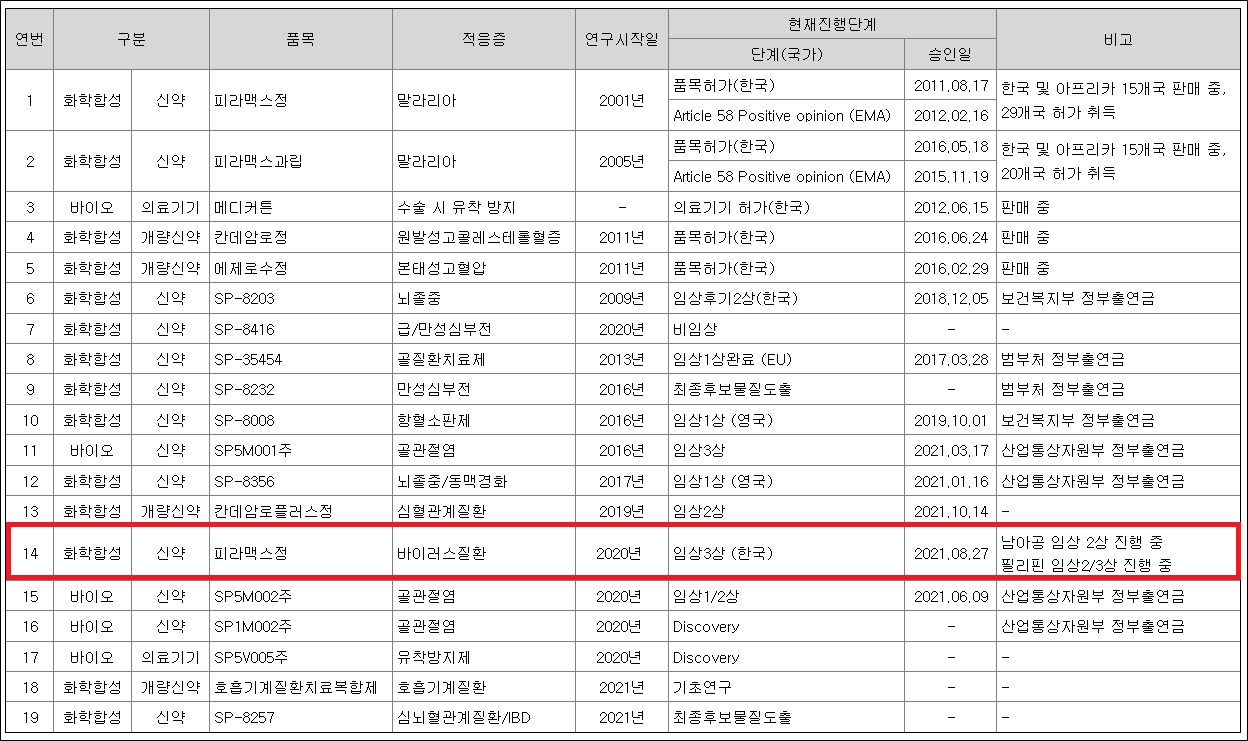1248x741 pixels.
Task: Click the 구분 column header
Action: tap(131, 39)
